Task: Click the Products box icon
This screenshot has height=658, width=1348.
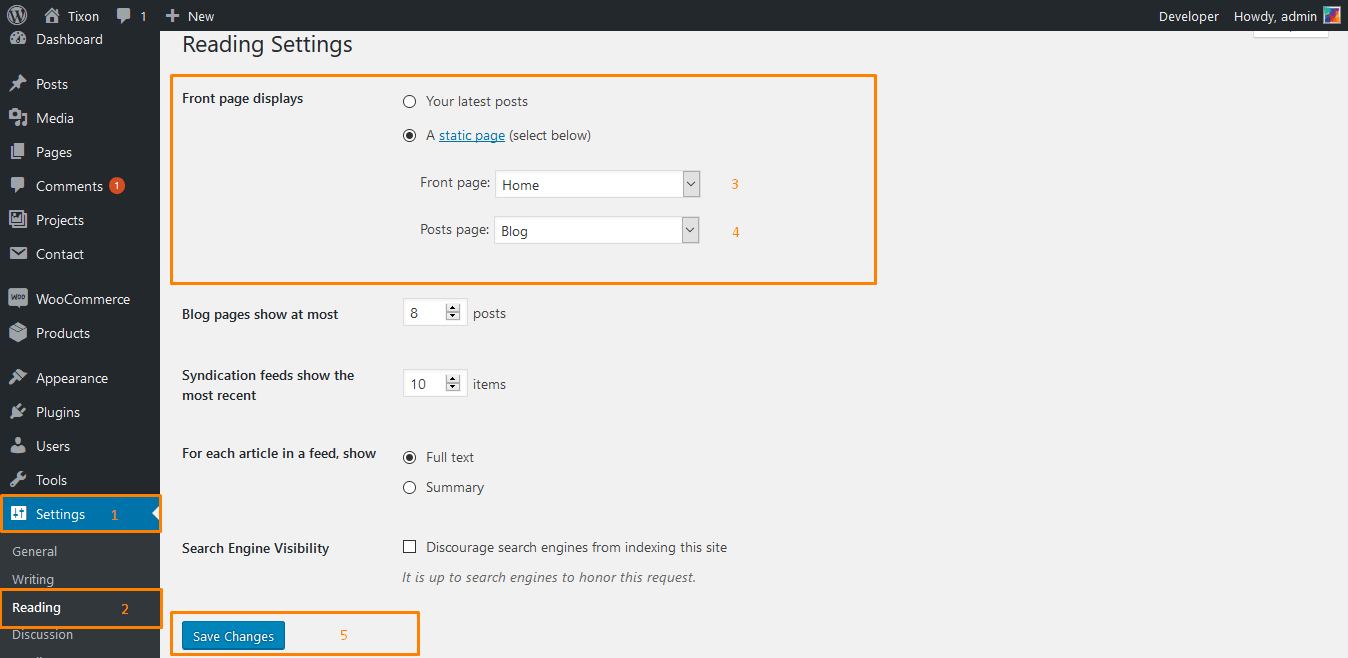Action: point(17,333)
